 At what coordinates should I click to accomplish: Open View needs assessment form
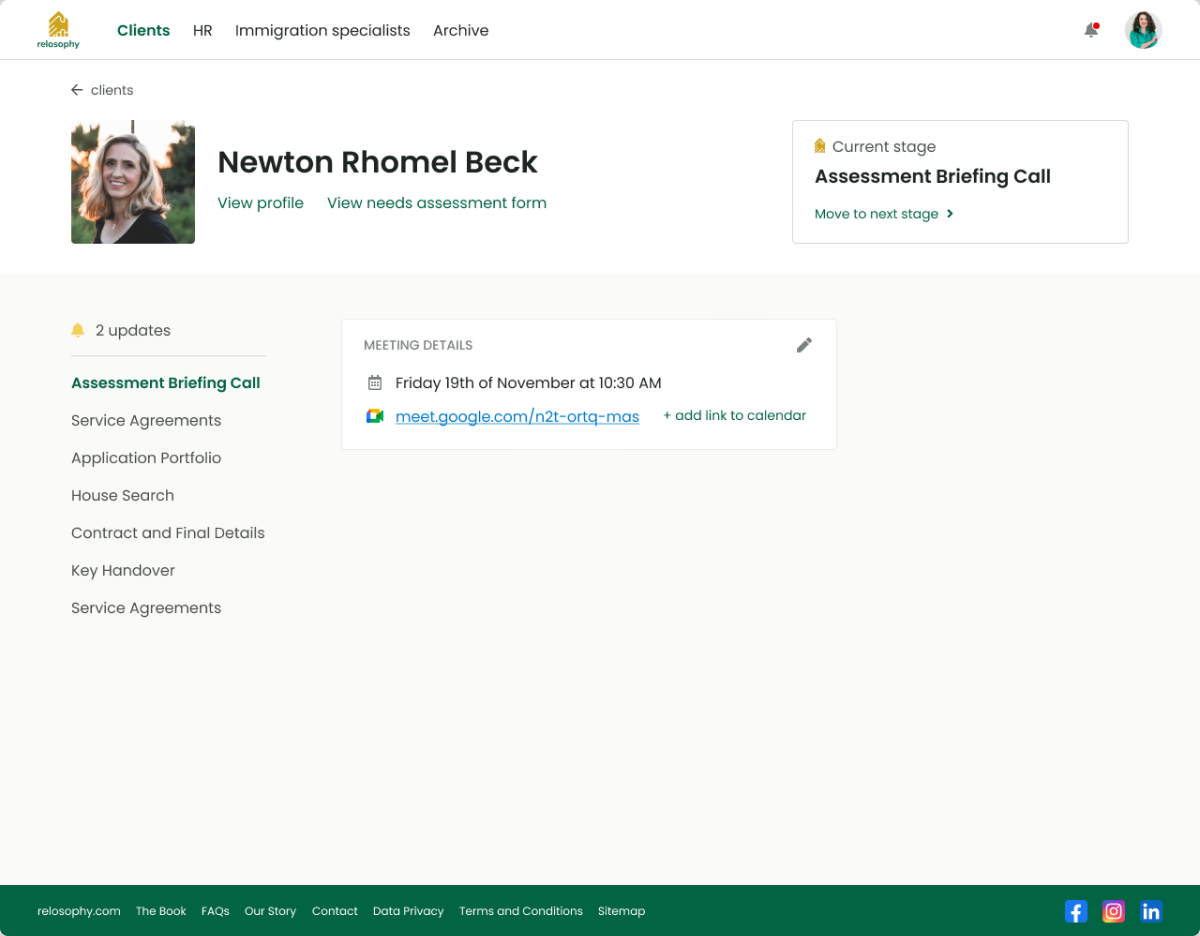pyautogui.click(x=437, y=203)
